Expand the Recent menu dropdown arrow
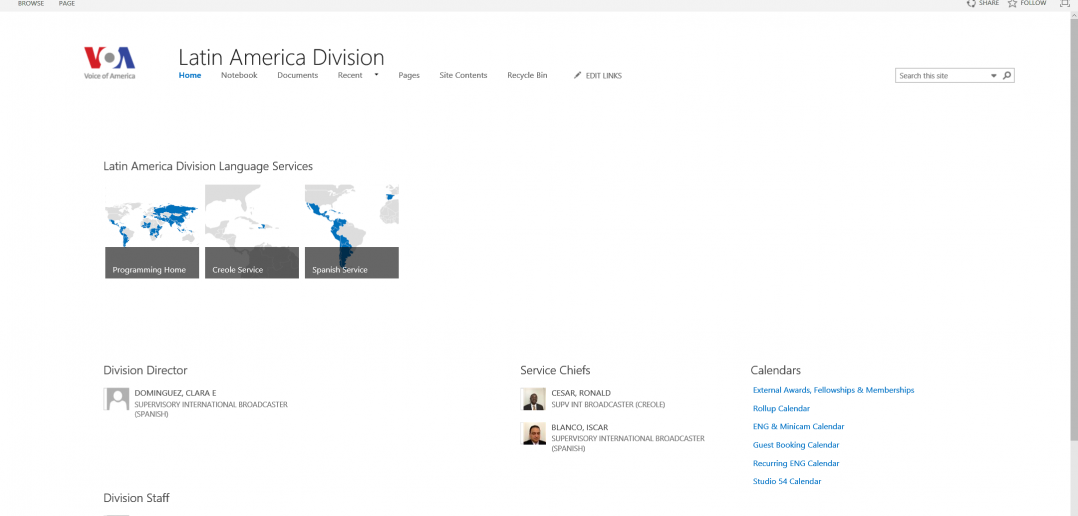The height and width of the screenshot is (516, 1078). point(376,75)
